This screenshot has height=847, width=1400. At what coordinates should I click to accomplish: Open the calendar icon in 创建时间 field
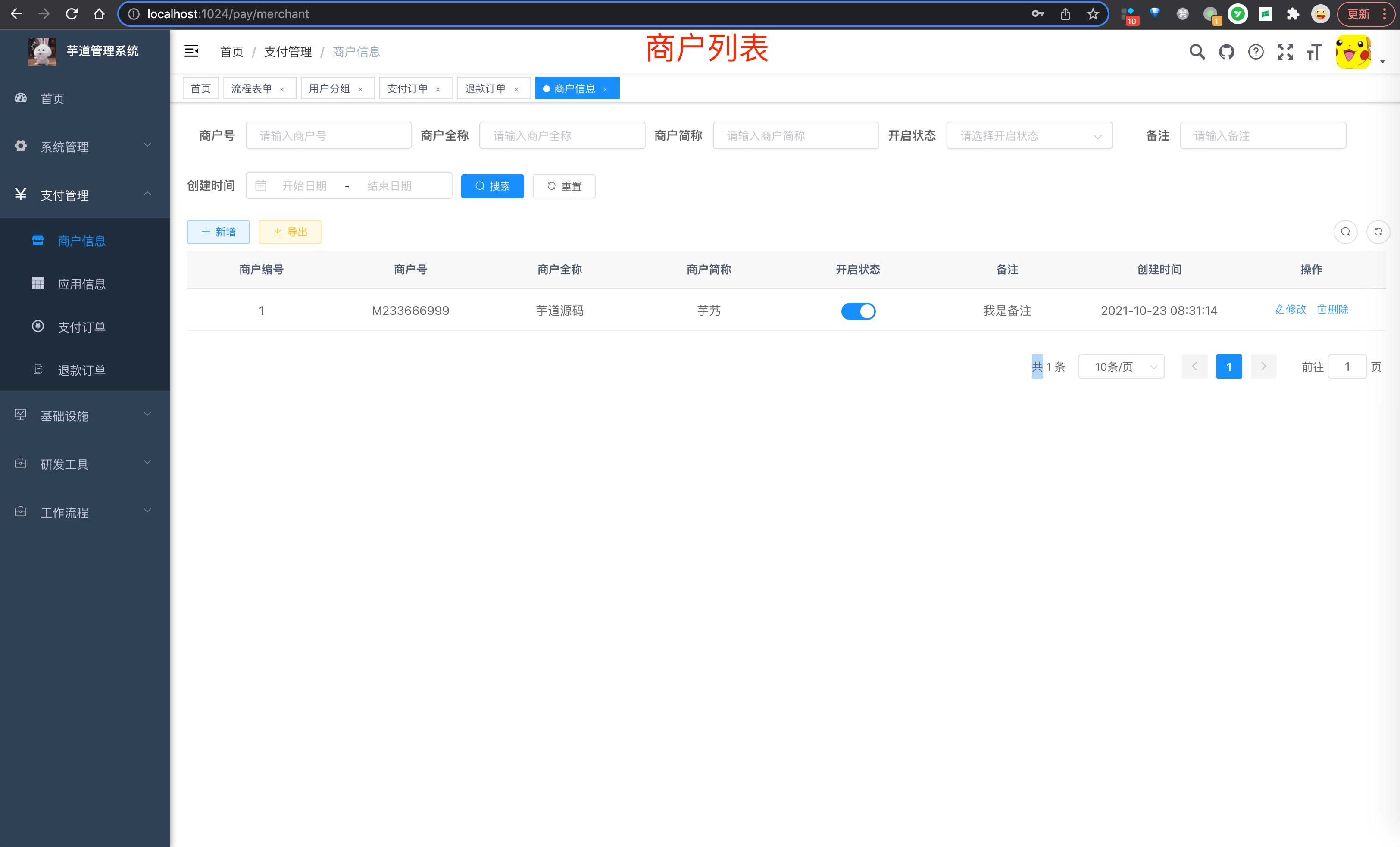click(x=261, y=185)
